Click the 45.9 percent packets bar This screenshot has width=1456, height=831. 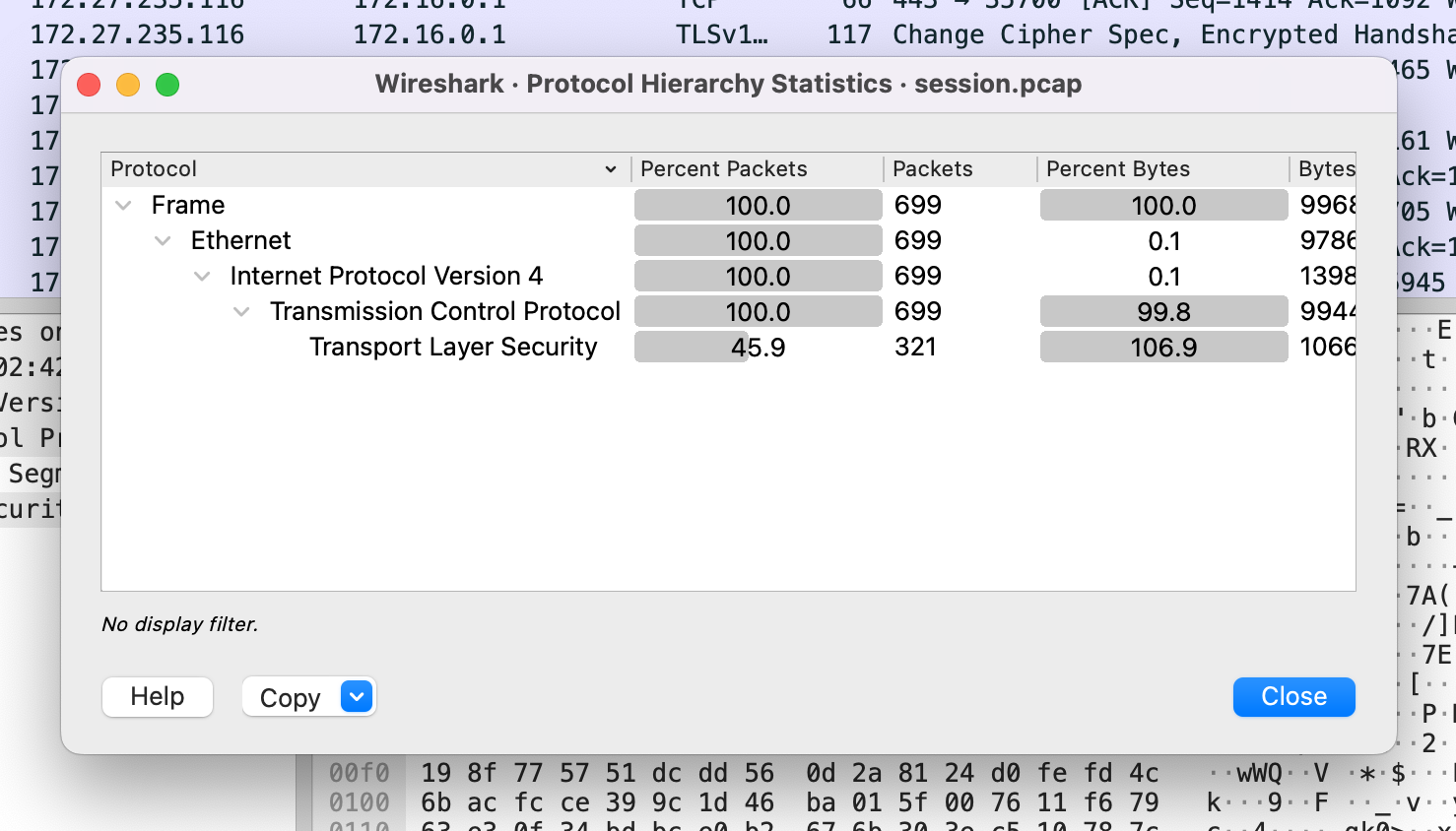(x=758, y=347)
